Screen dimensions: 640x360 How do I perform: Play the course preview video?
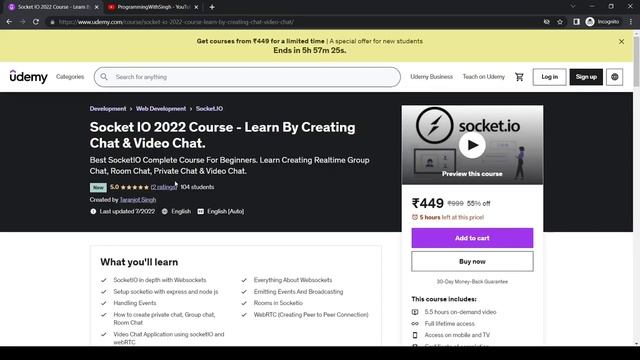coord(472,145)
